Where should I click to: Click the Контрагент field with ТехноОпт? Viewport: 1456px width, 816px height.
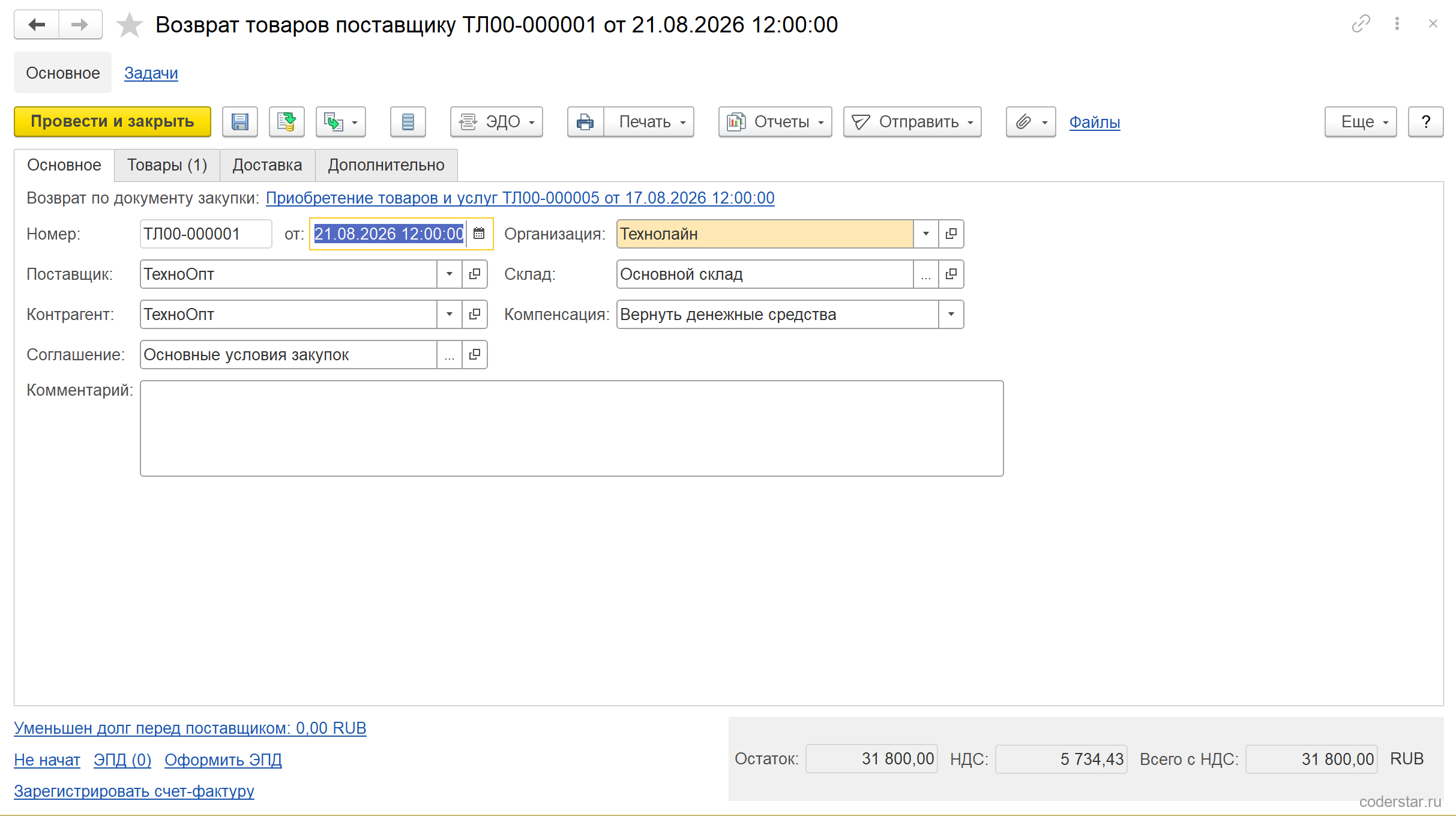289,314
